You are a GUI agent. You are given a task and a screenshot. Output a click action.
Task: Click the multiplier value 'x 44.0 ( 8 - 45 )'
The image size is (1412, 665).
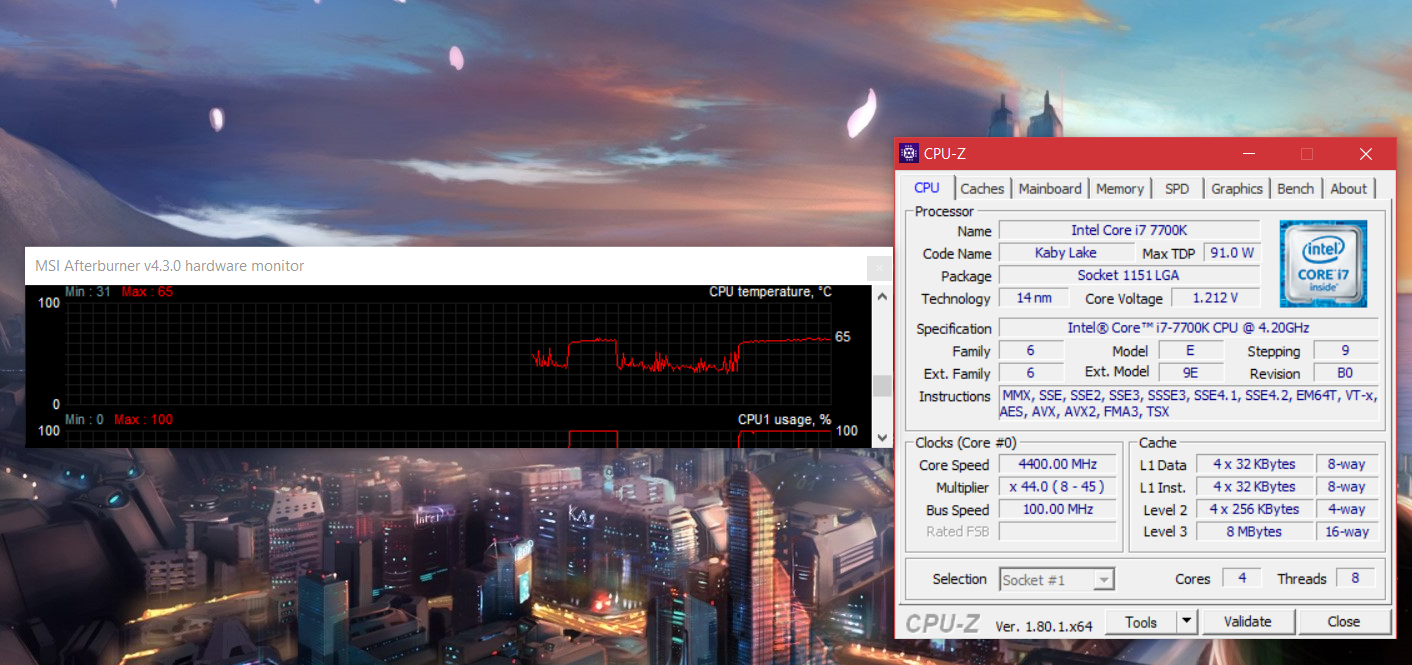pyautogui.click(x=1058, y=487)
